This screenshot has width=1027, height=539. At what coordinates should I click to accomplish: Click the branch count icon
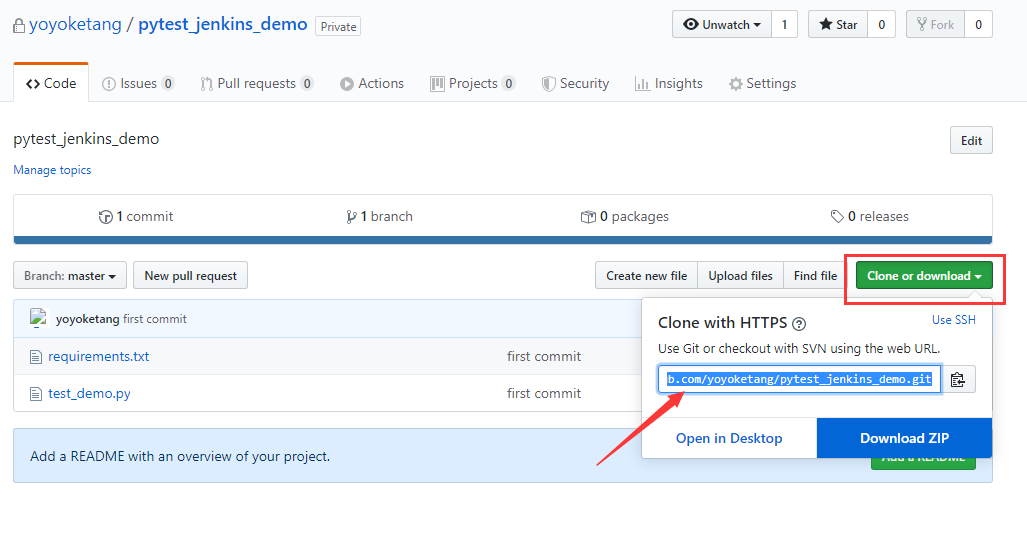tap(351, 217)
